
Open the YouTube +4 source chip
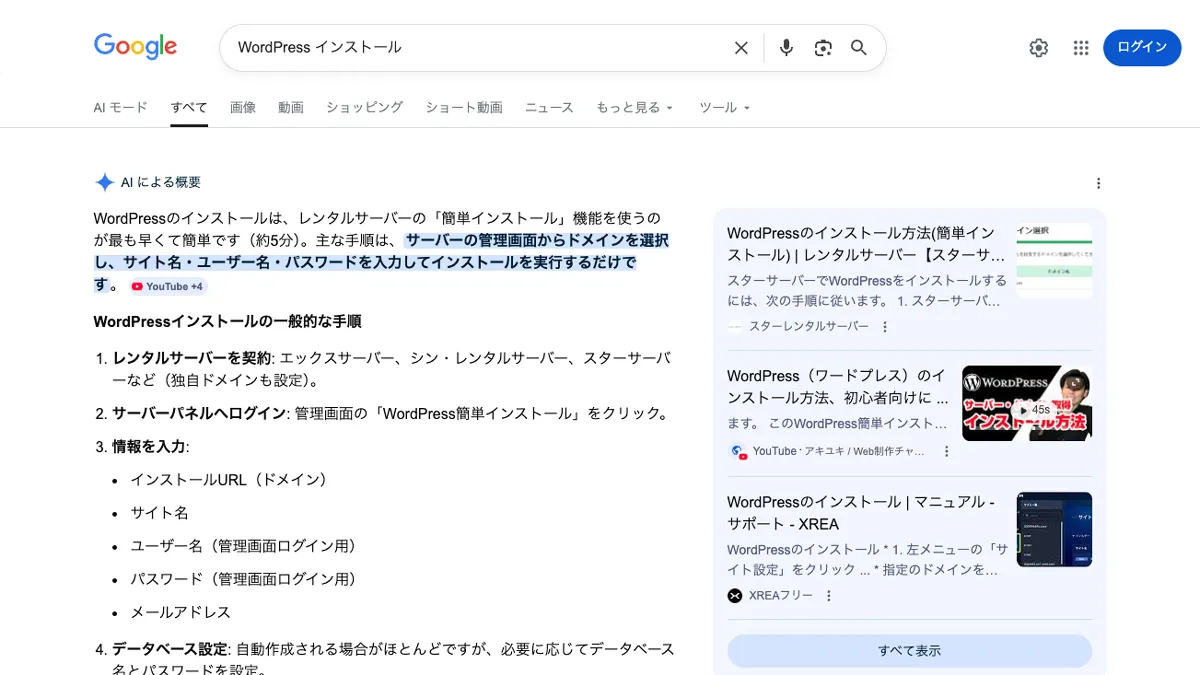(167, 286)
